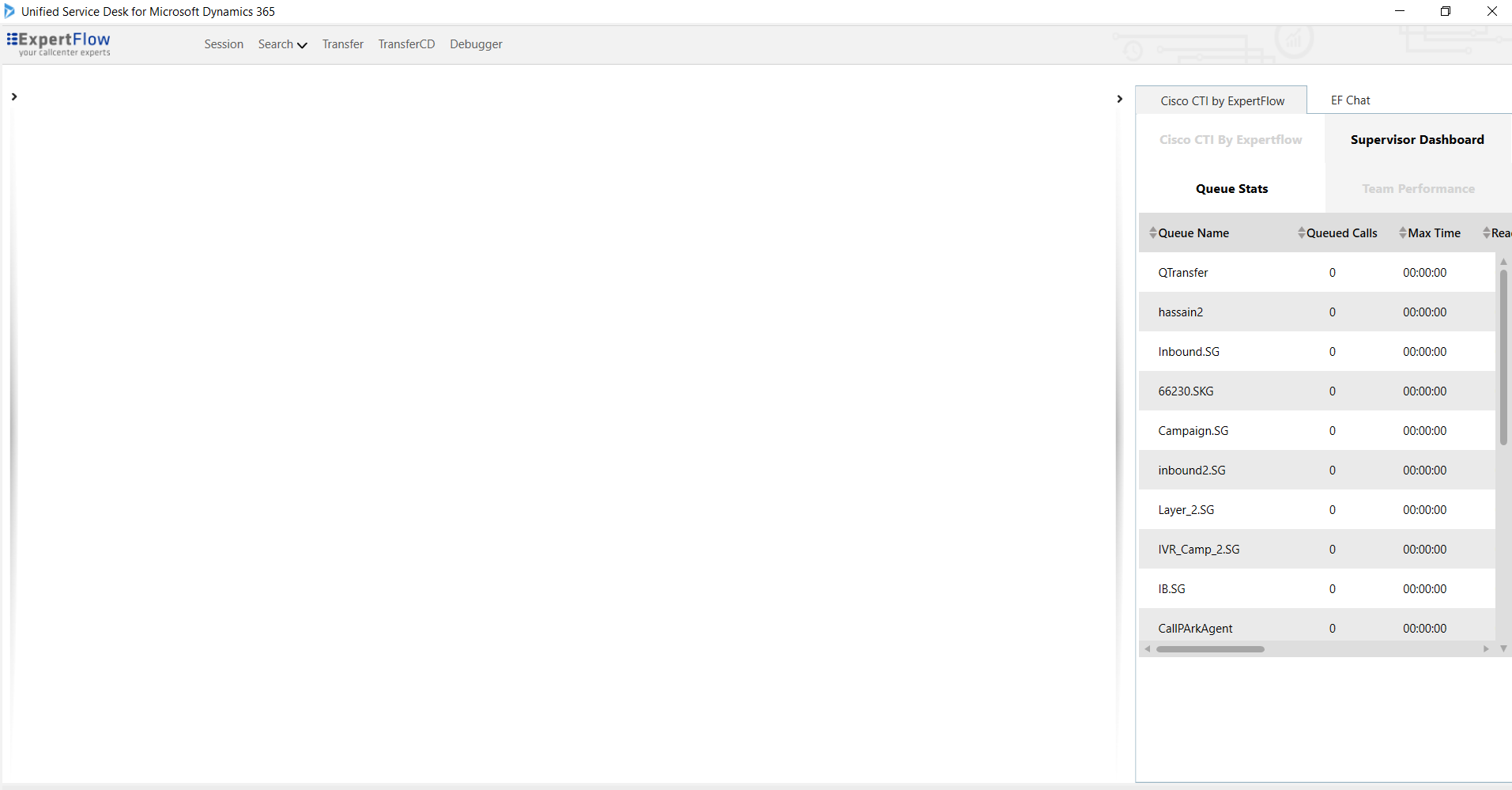Image resolution: width=1512 pixels, height=790 pixels.
Task: Click the TransferCD button
Action: (406, 44)
